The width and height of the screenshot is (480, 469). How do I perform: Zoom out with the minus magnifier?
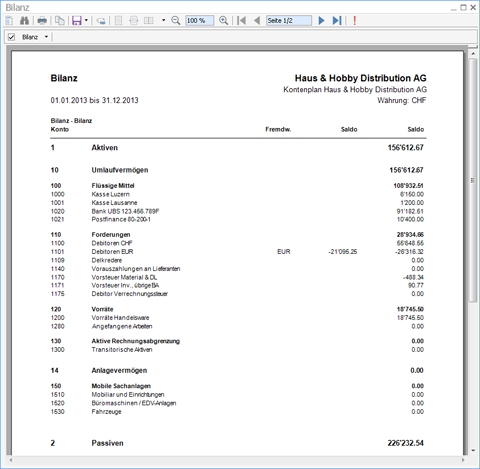pyautogui.click(x=175, y=21)
